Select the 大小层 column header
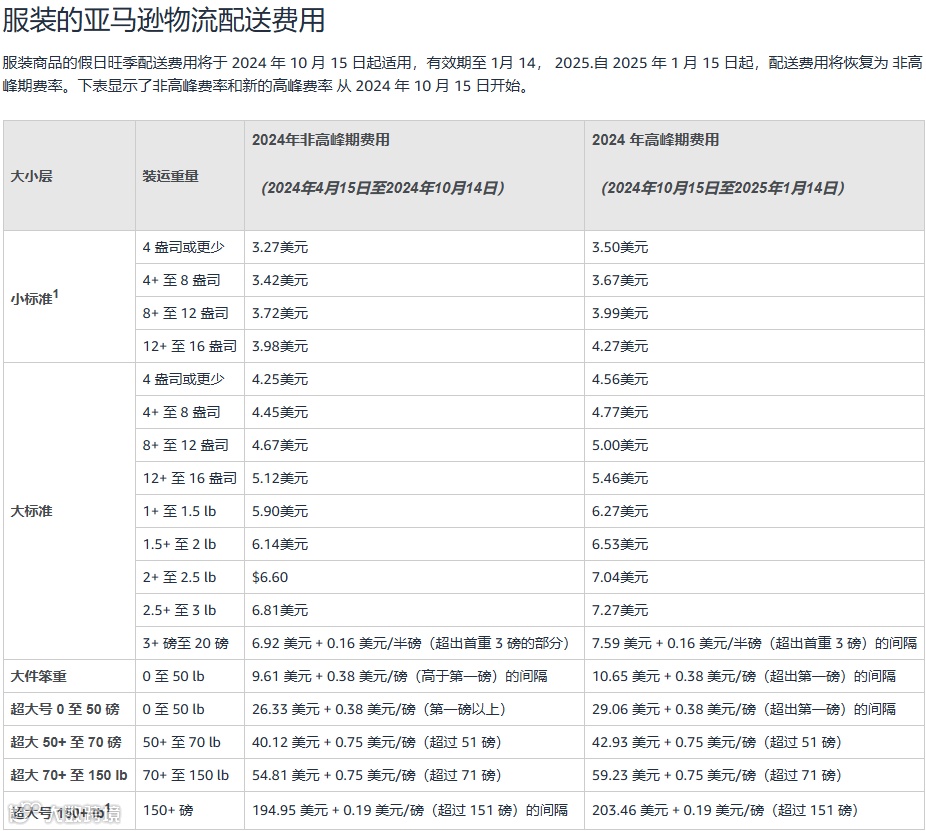 coord(69,175)
